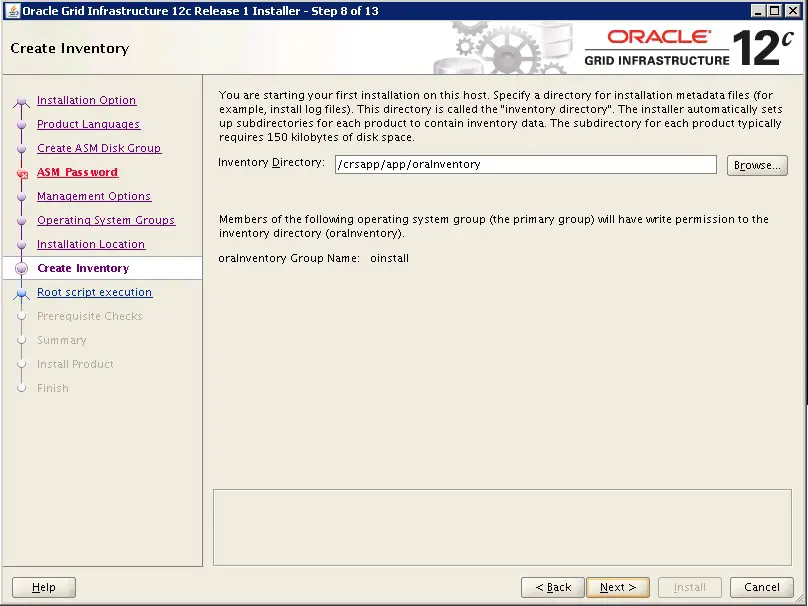Open the Installation Option step
808x606 pixels.
coord(87,100)
